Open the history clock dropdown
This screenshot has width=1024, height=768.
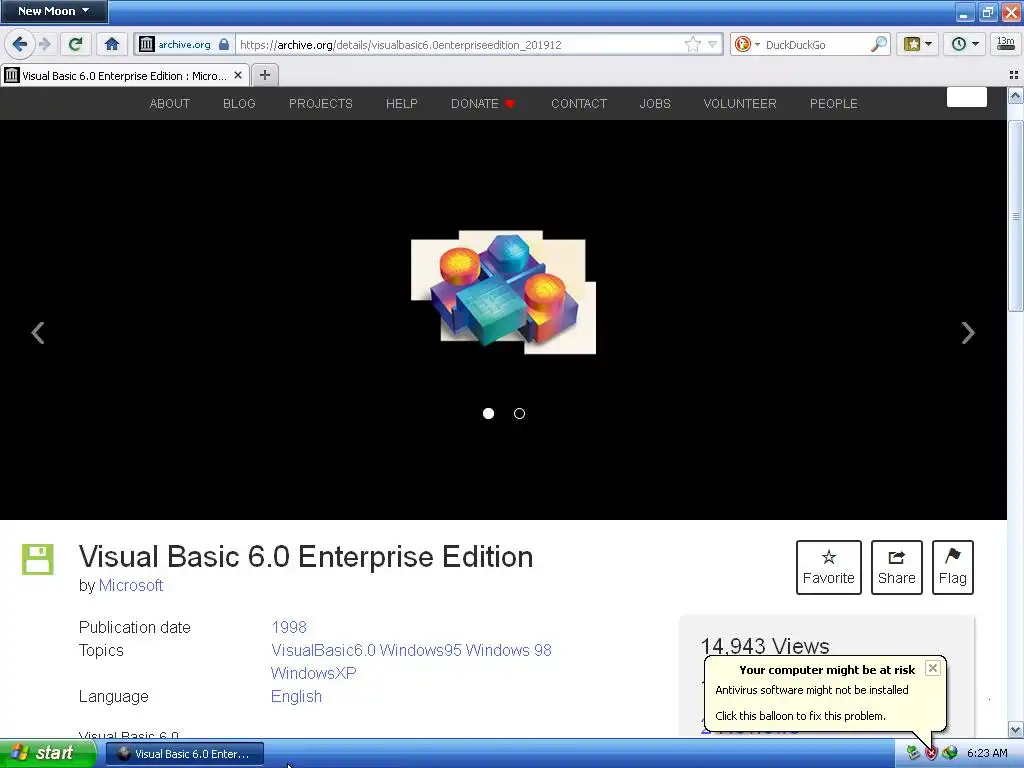(x=965, y=44)
